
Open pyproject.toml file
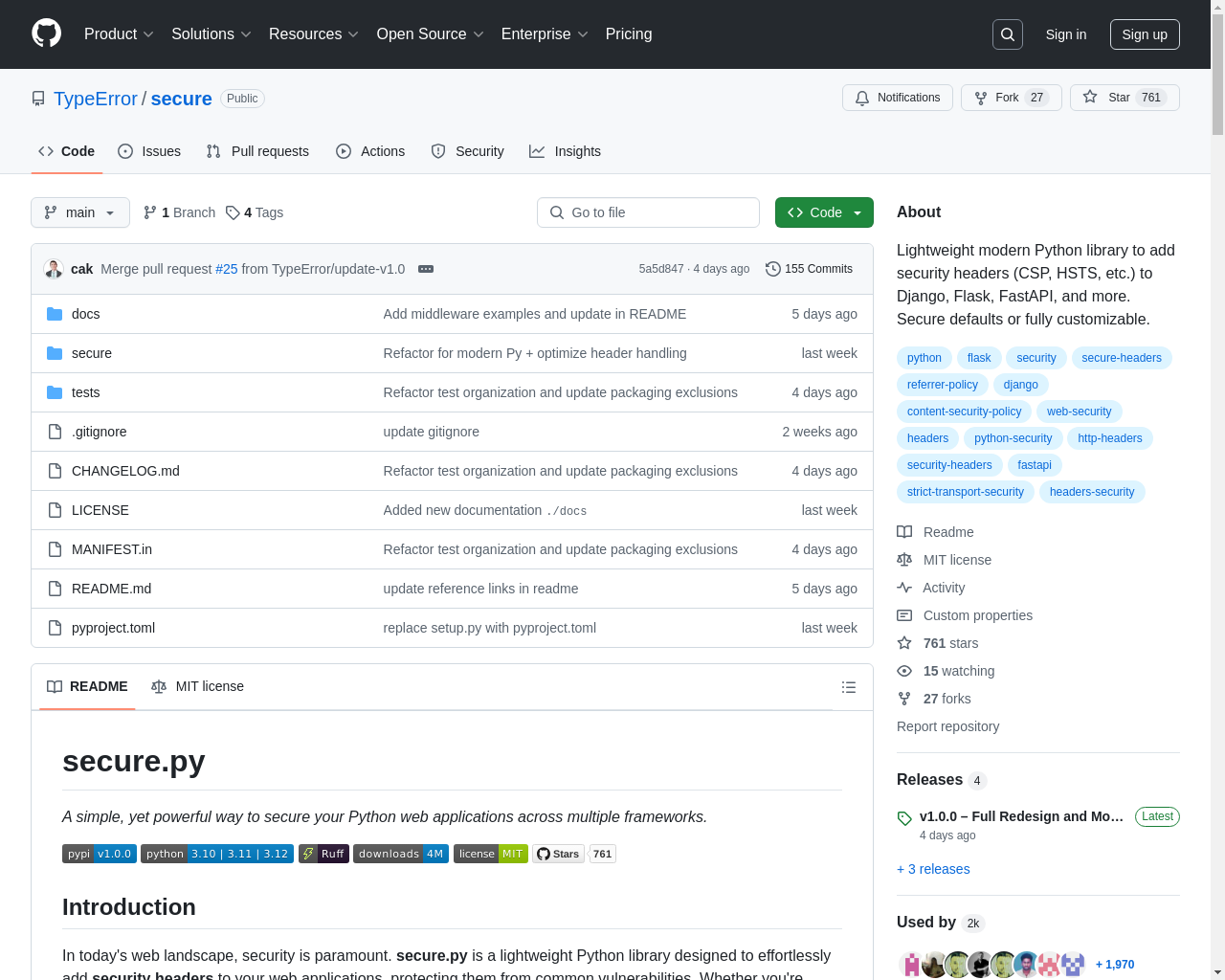(x=113, y=628)
